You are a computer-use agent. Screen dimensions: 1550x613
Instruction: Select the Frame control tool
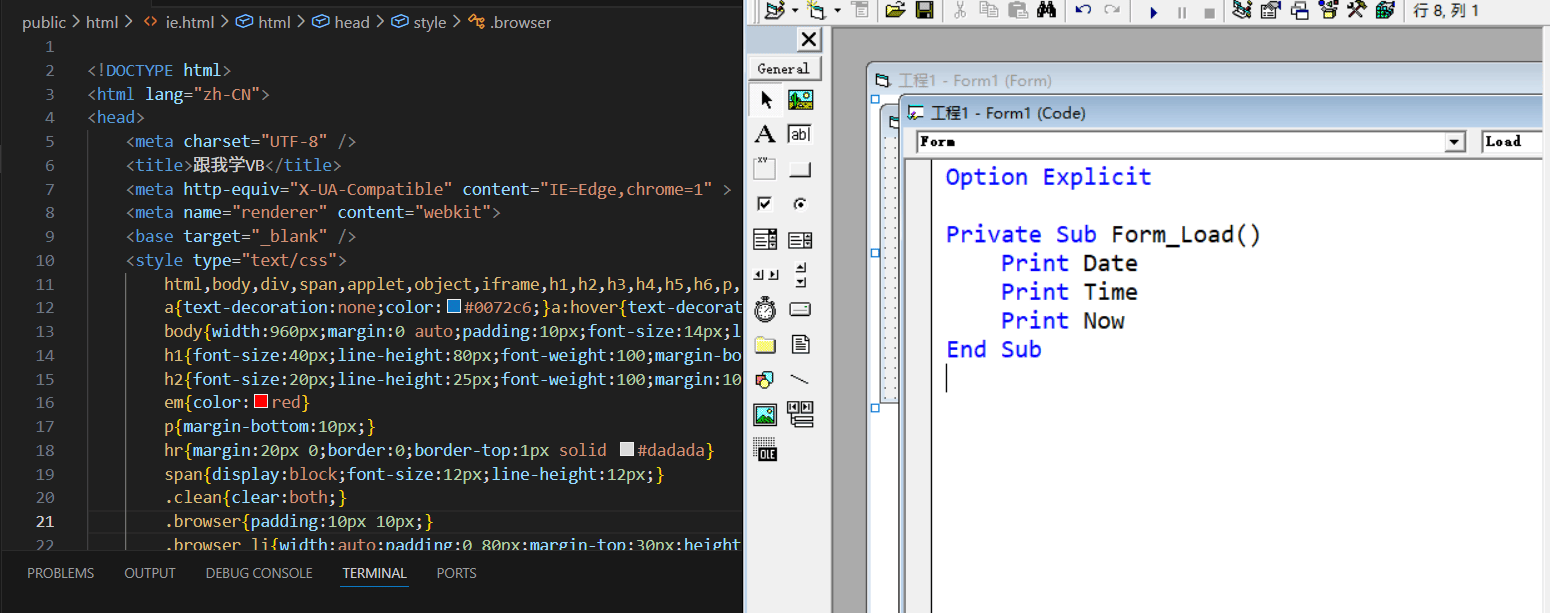coord(766,169)
